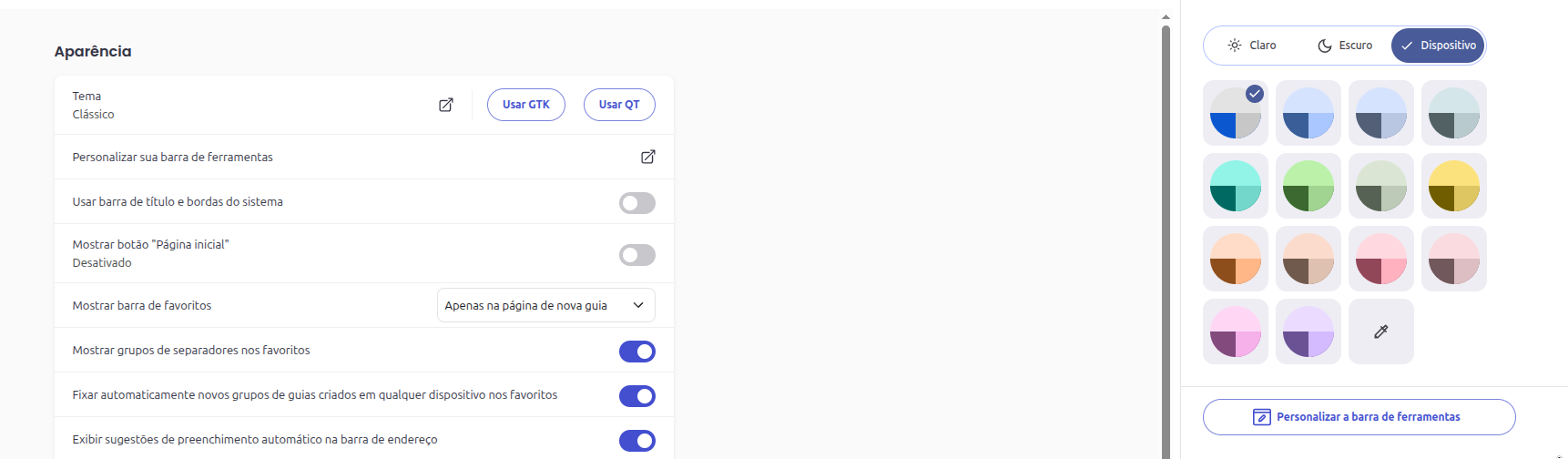Image resolution: width=1568 pixels, height=459 pixels.
Task: Click the eyedropper custom color icon
Action: coord(1381,331)
